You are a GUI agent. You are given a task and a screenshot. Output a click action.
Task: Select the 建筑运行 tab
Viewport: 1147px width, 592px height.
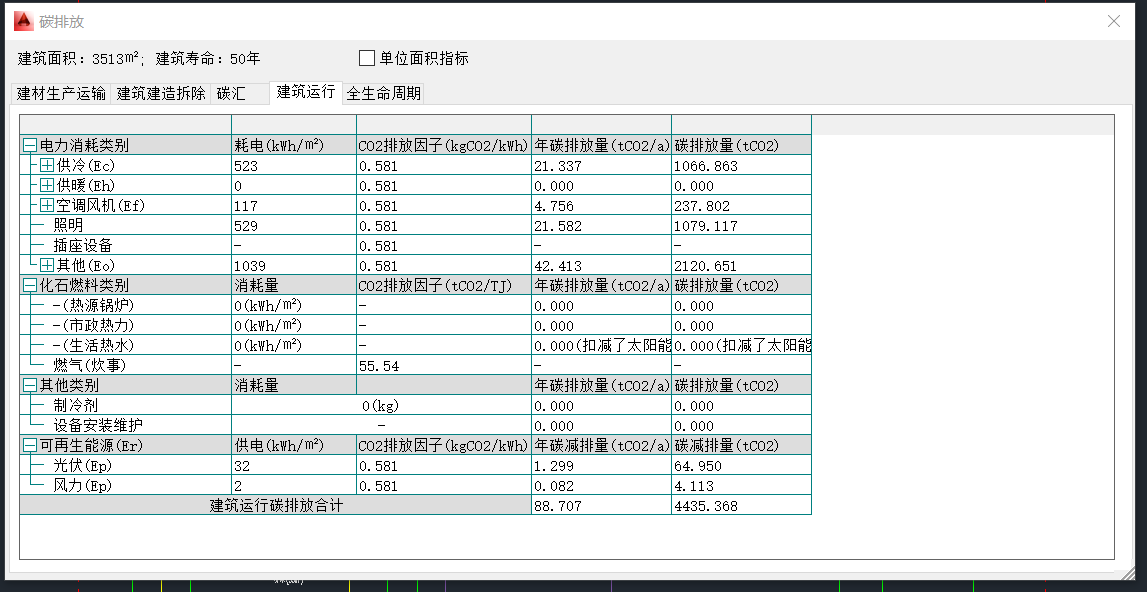click(306, 92)
